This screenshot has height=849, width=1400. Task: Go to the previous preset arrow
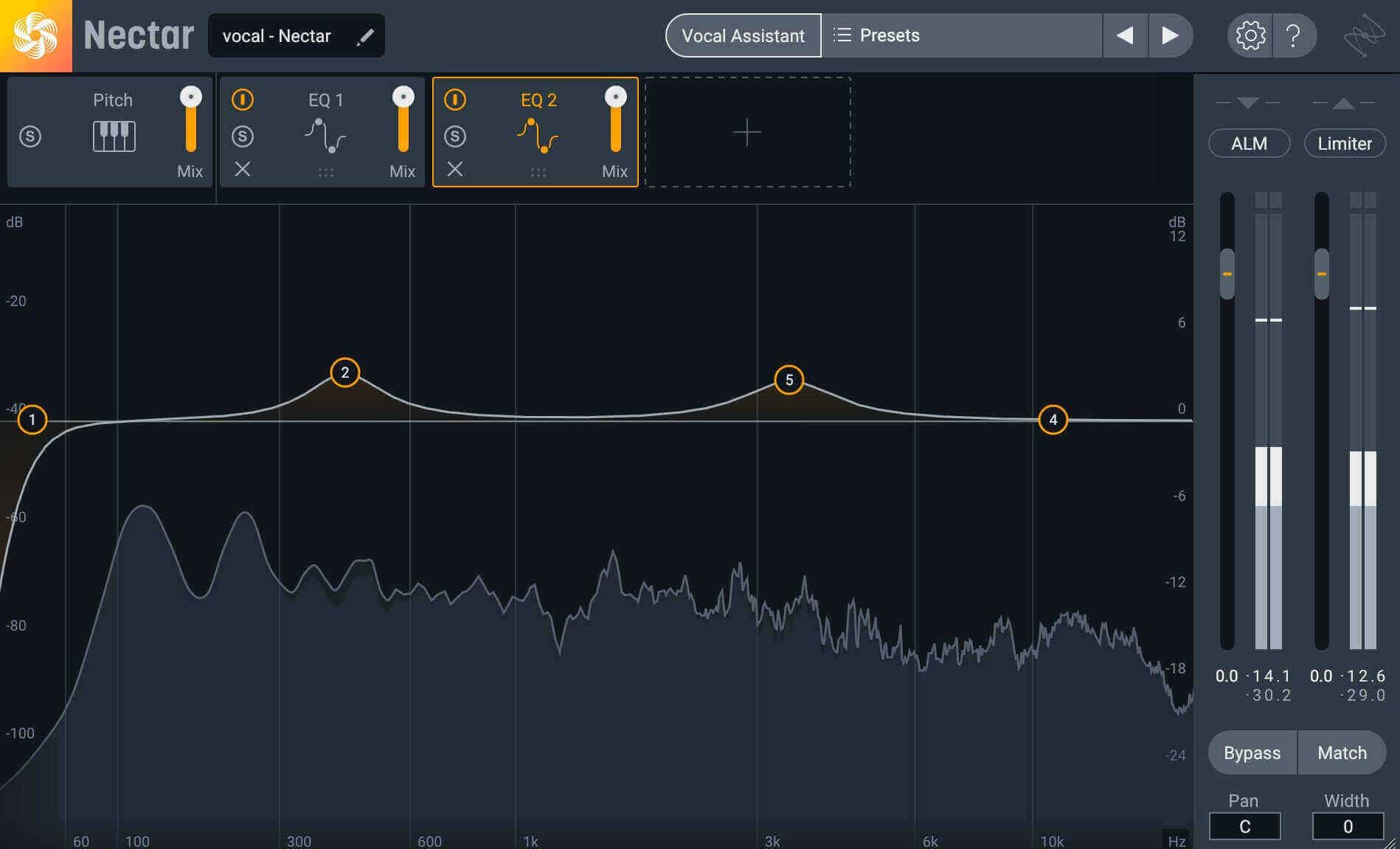click(1125, 35)
